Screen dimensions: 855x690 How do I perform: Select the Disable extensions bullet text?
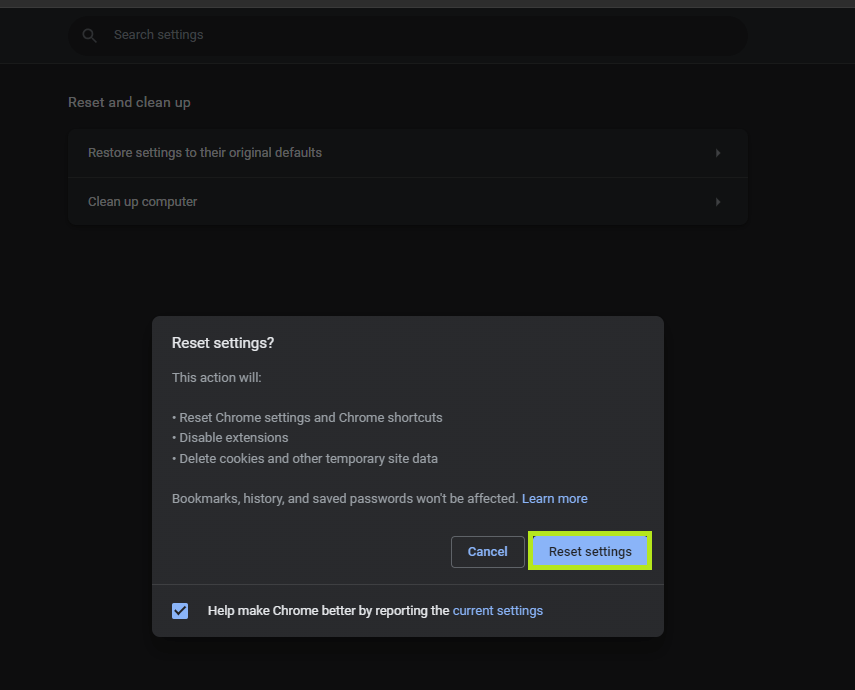coord(233,438)
